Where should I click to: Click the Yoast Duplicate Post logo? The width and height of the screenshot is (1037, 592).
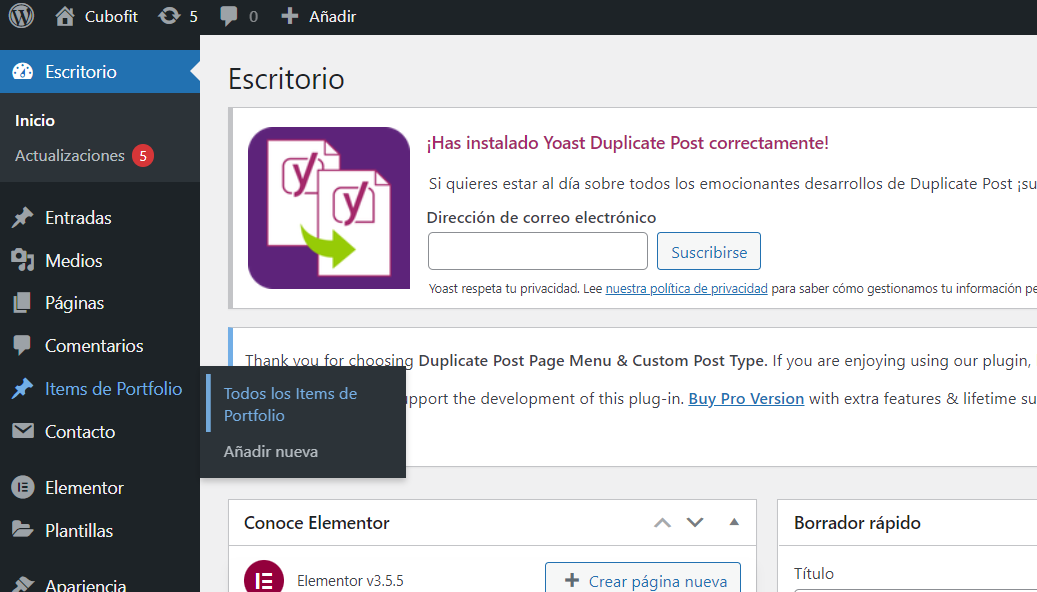point(329,208)
